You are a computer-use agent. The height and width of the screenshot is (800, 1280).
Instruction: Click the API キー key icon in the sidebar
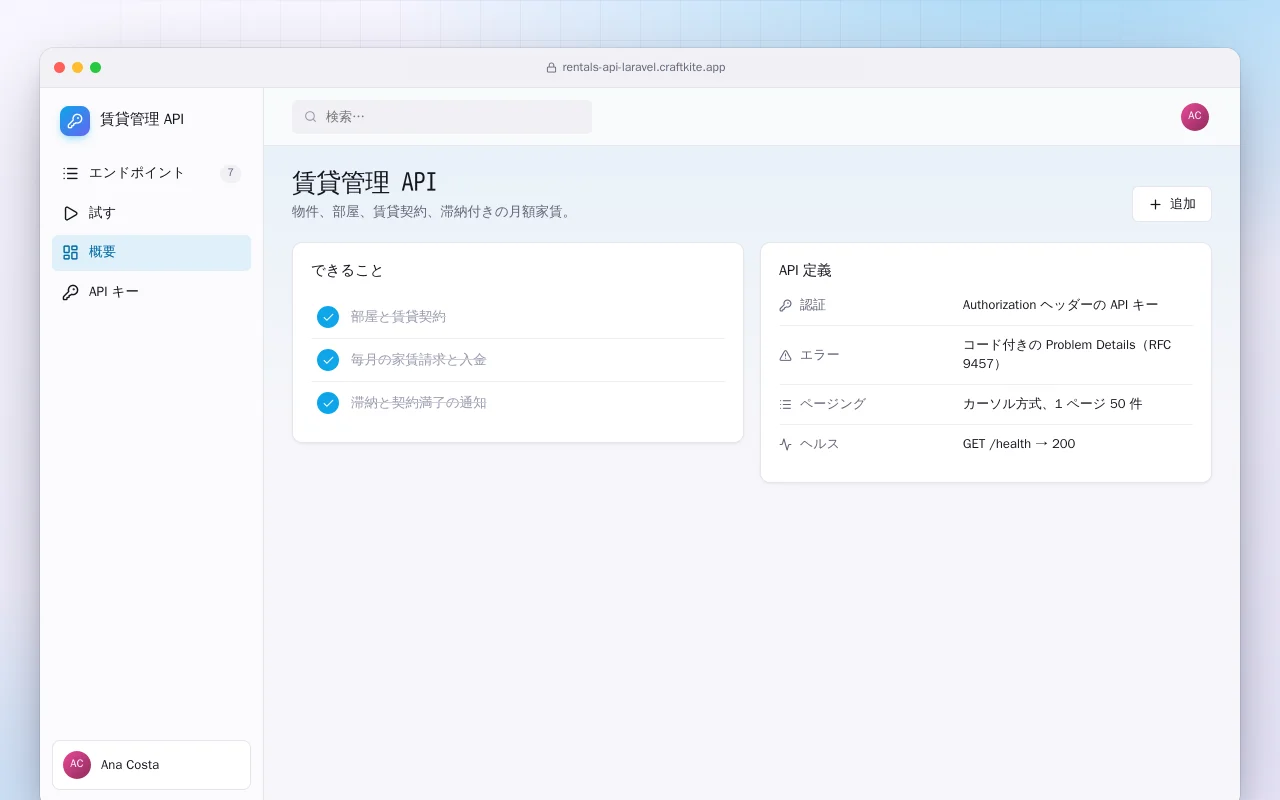click(x=70, y=292)
